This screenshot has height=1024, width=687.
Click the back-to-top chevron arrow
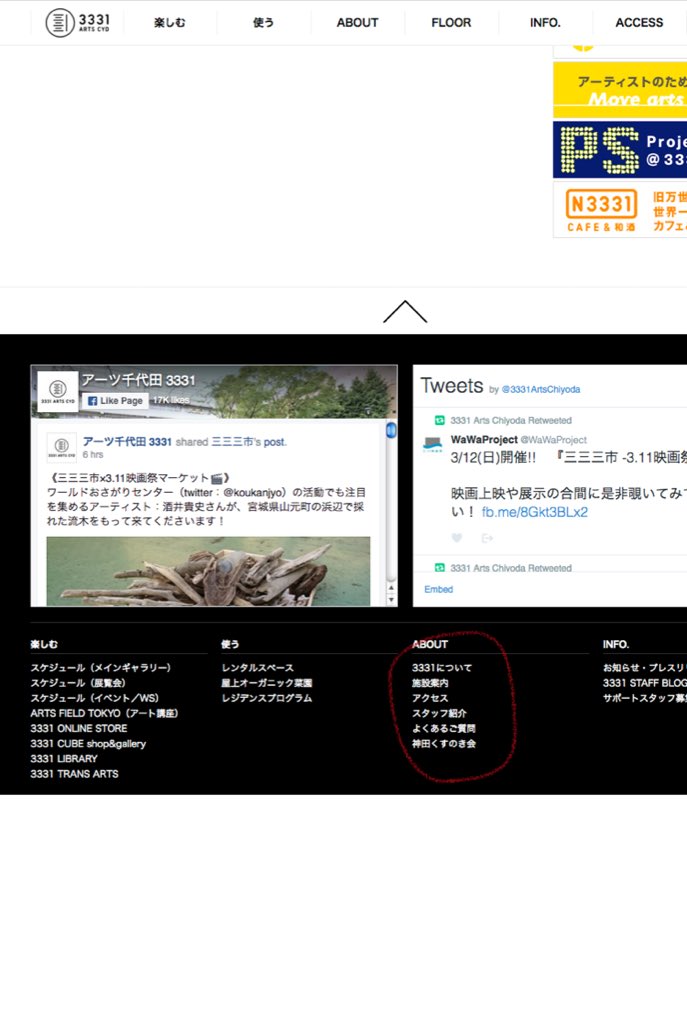(x=405, y=312)
